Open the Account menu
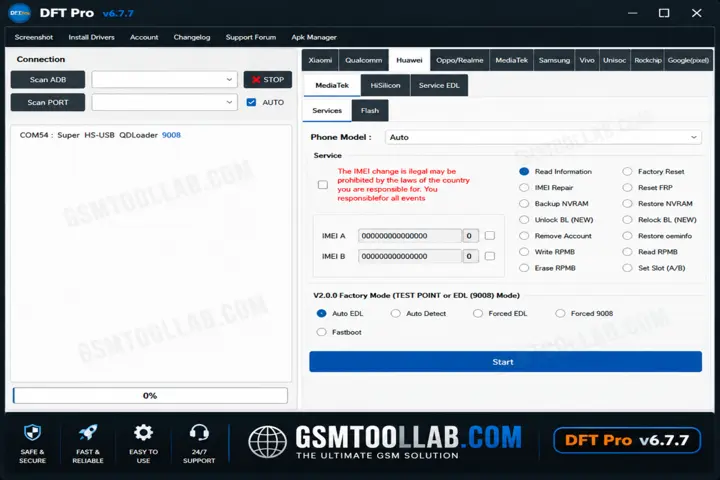 144,37
